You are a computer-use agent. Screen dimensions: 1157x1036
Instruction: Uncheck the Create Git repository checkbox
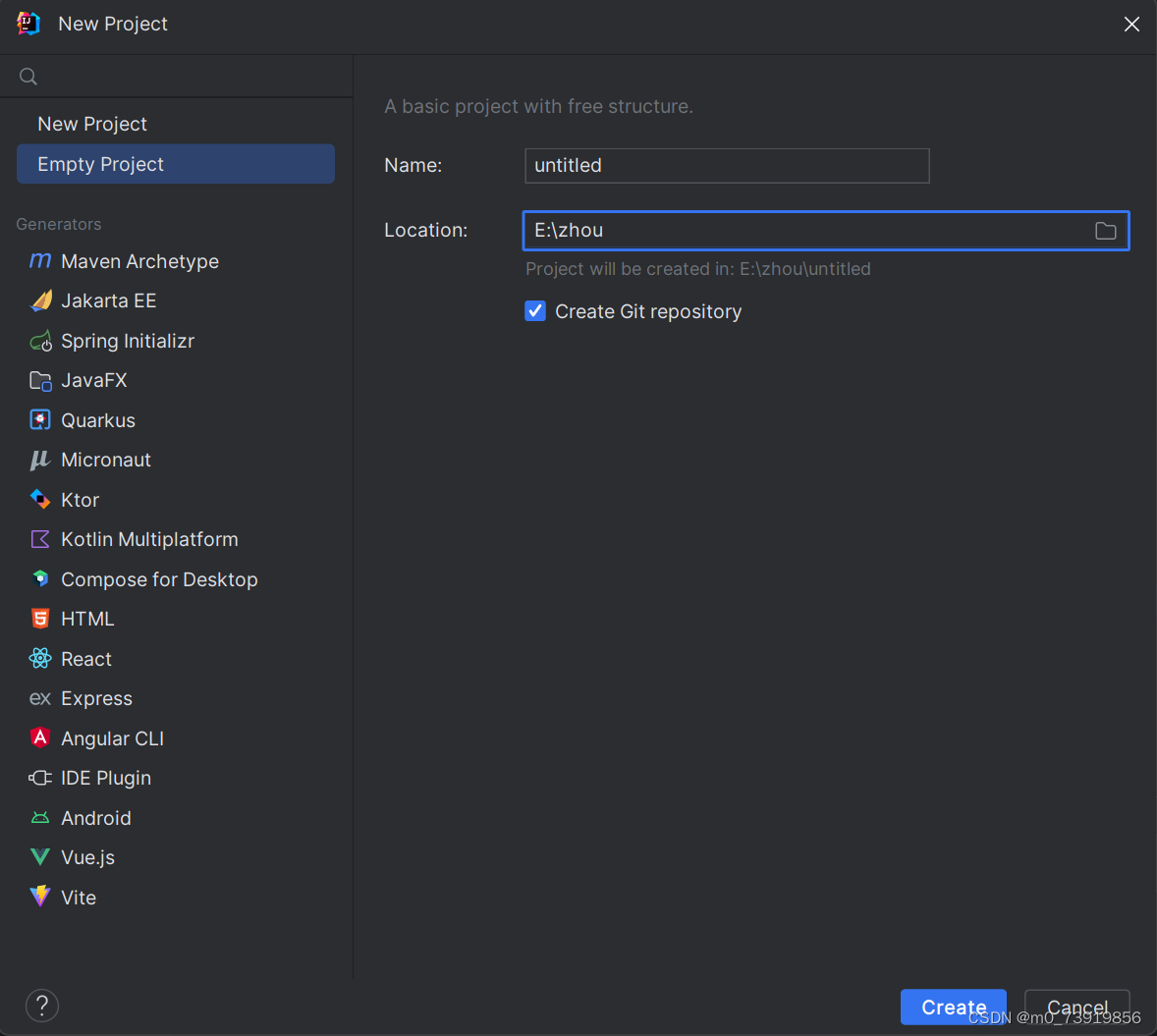pos(535,311)
